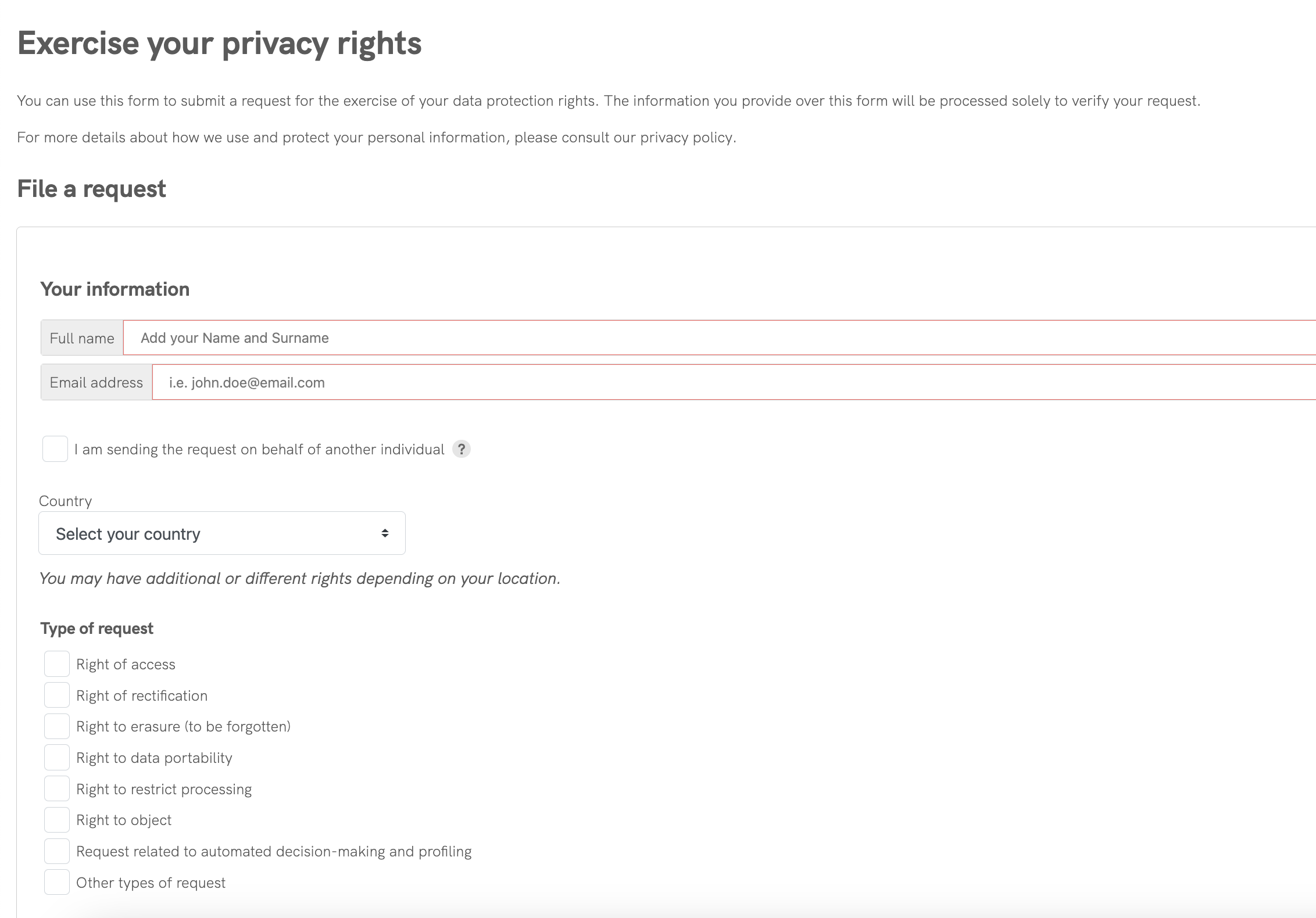Tick Right to restrict processing
The height and width of the screenshot is (918, 1316).
[57, 789]
